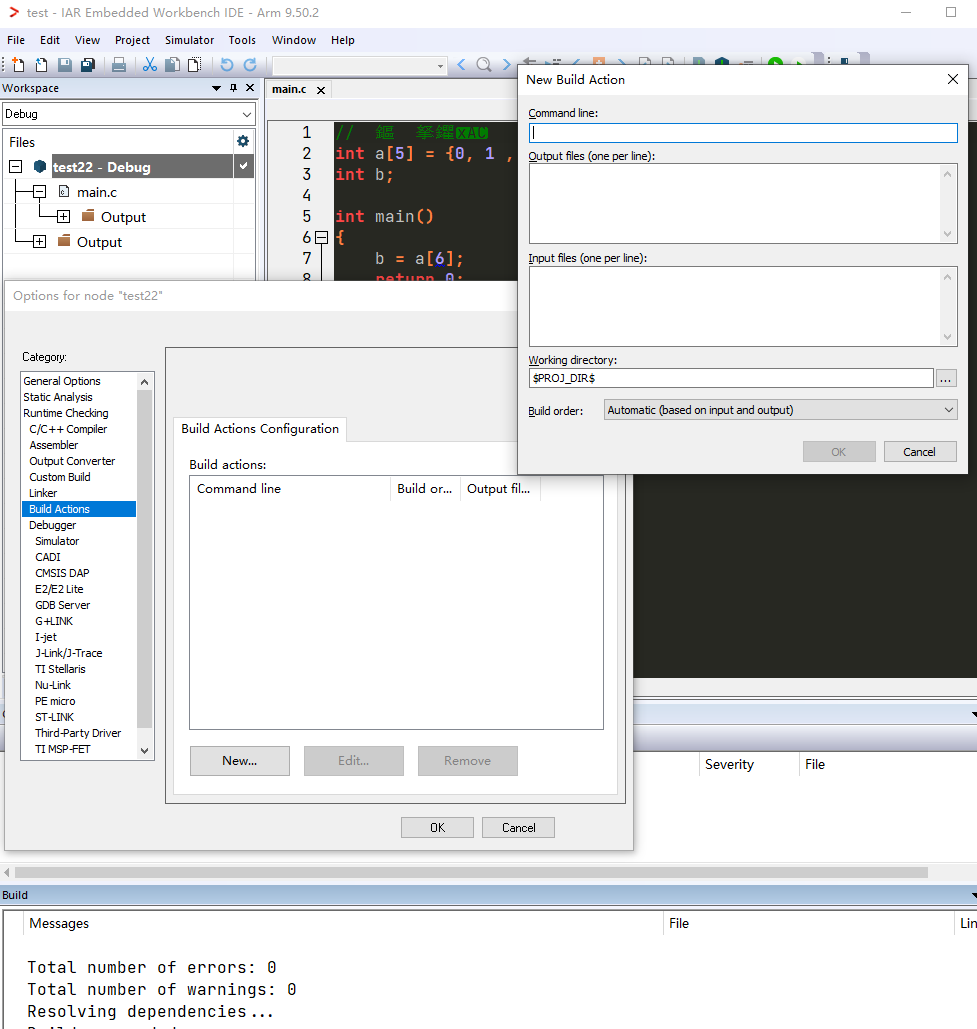Open the Project menu

tap(132, 40)
